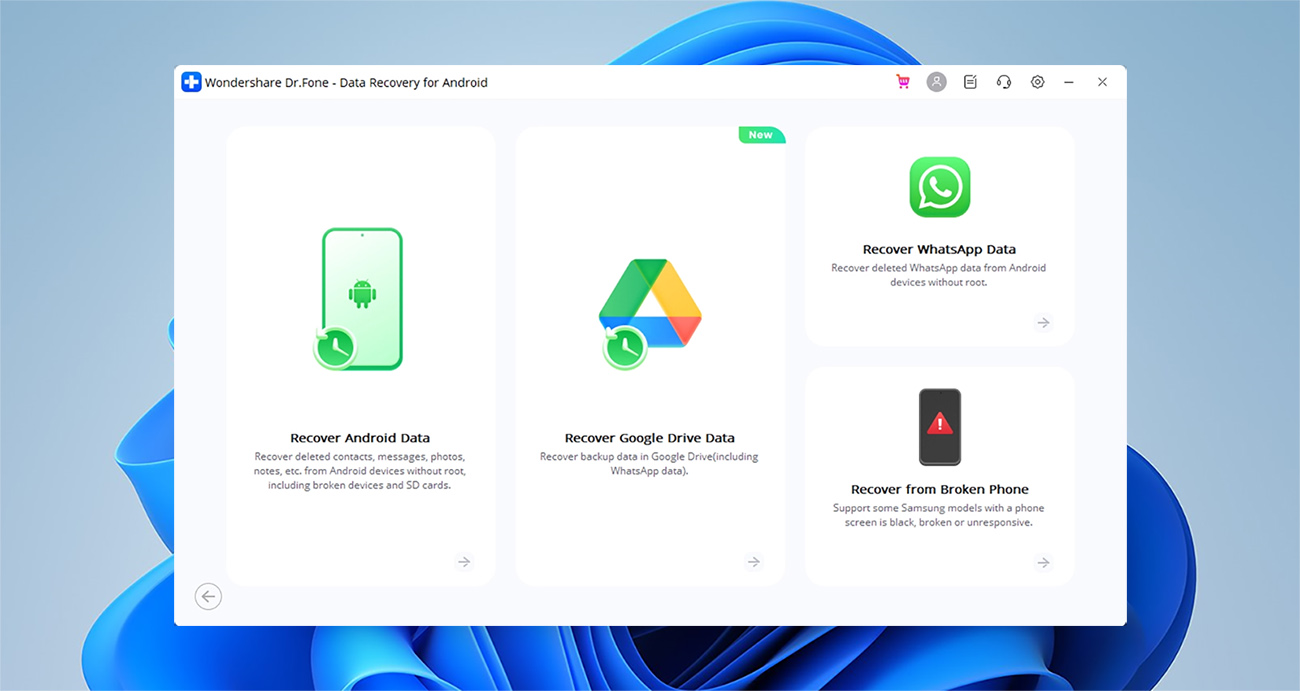The height and width of the screenshot is (691, 1300).
Task: Open the settings gear icon
Action: click(1037, 81)
